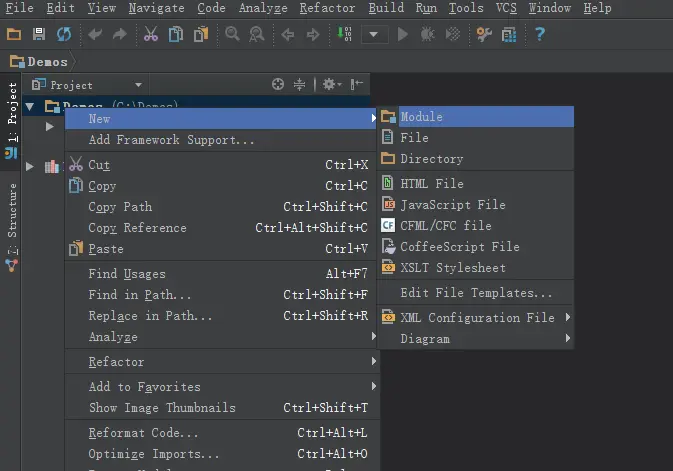Create new HTML File
This screenshot has height=471, width=673.
tap(476, 183)
